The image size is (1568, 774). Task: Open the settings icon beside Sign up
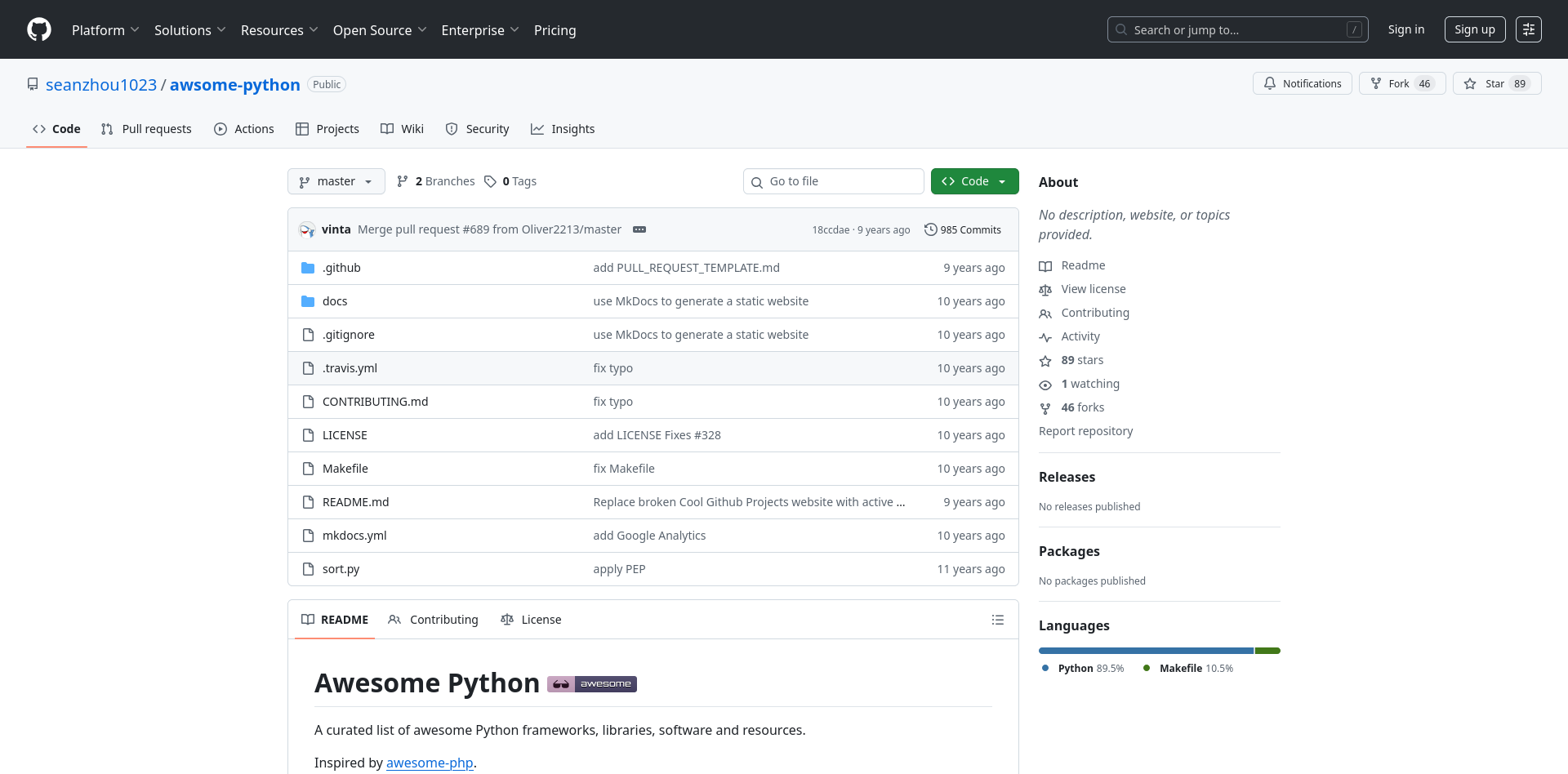point(1528,29)
